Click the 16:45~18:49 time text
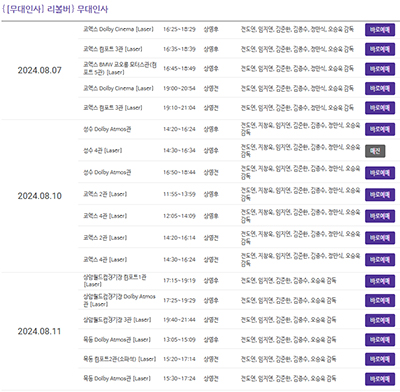400x392 pixels. point(179,68)
